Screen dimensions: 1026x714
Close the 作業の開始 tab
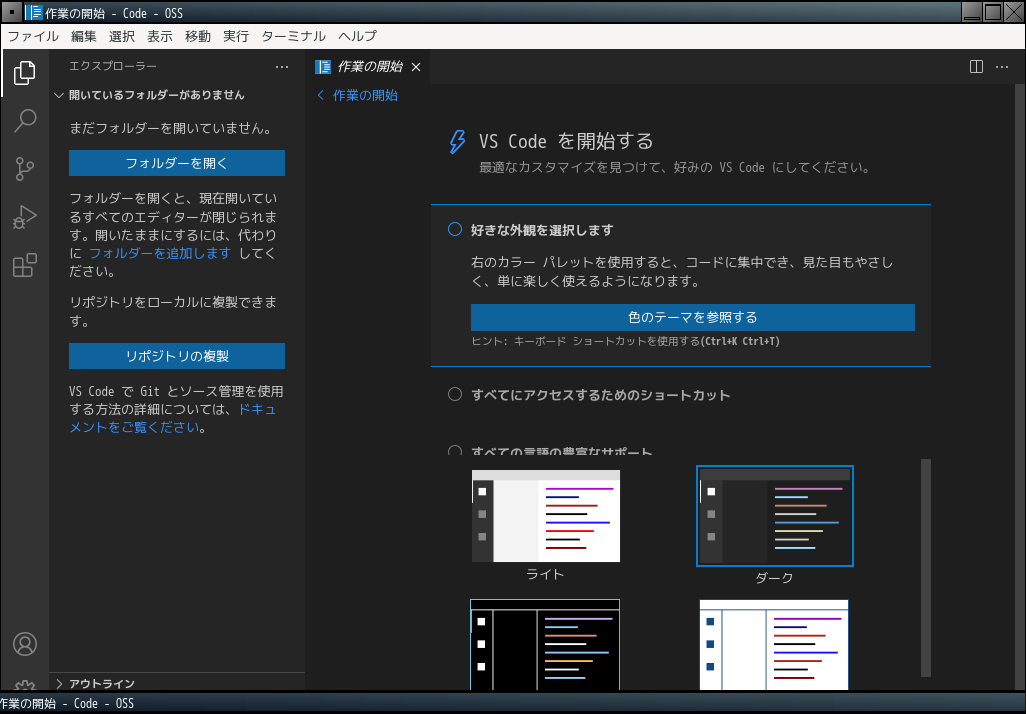(x=416, y=67)
